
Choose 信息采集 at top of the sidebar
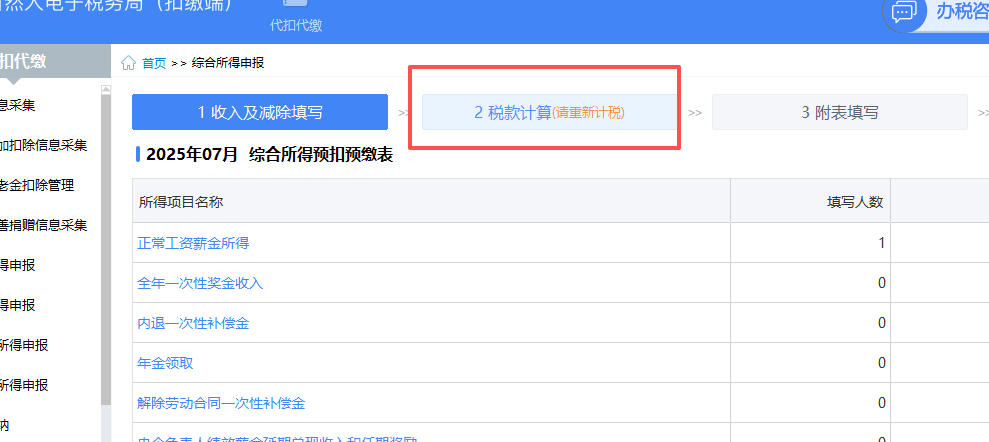tap(24, 105)
